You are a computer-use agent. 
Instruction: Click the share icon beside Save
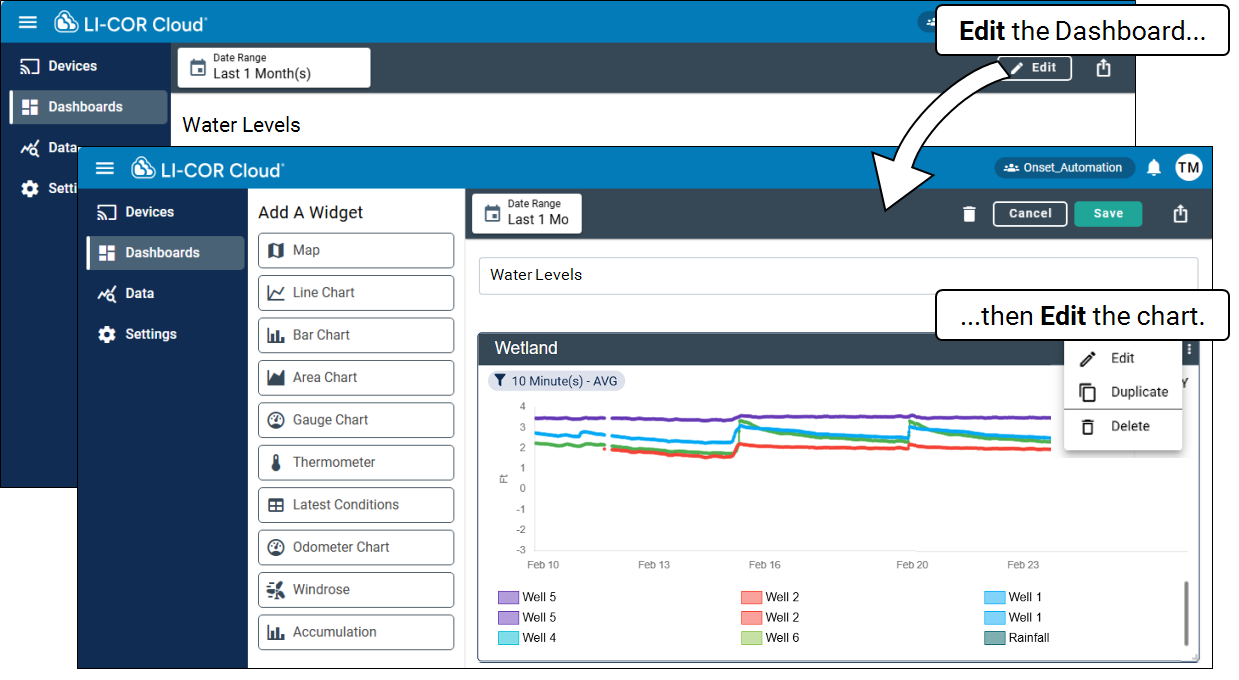click(1180, 214)
